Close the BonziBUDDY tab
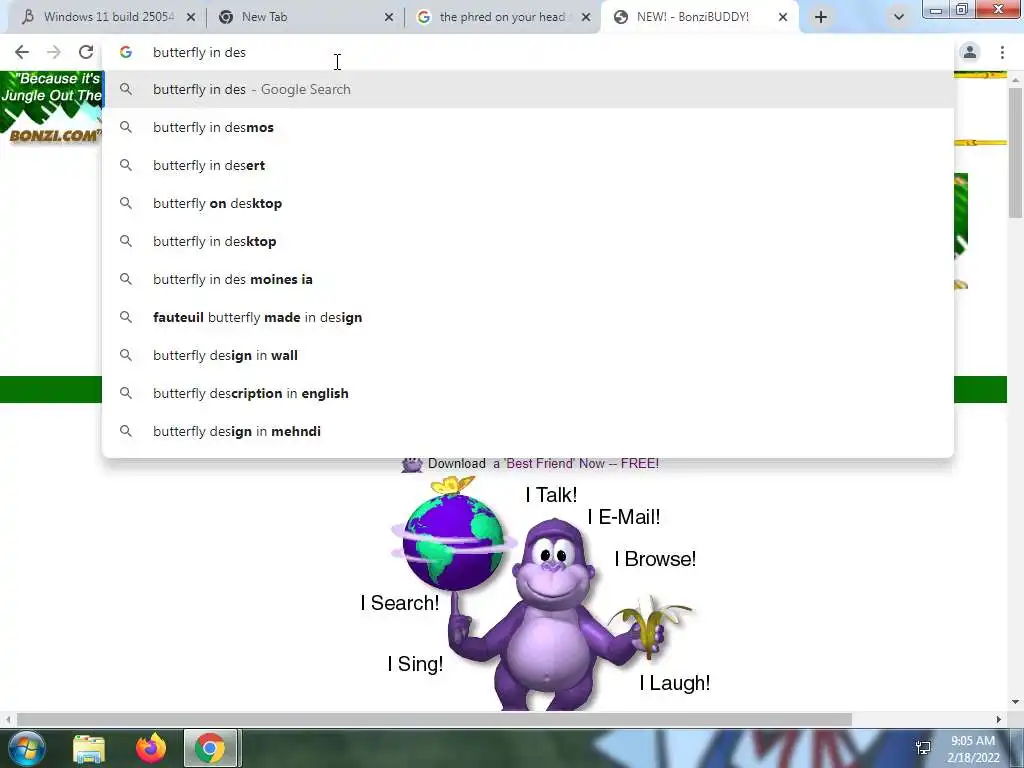This screenshot has width=1024, height=768. [x=782, y=17]
